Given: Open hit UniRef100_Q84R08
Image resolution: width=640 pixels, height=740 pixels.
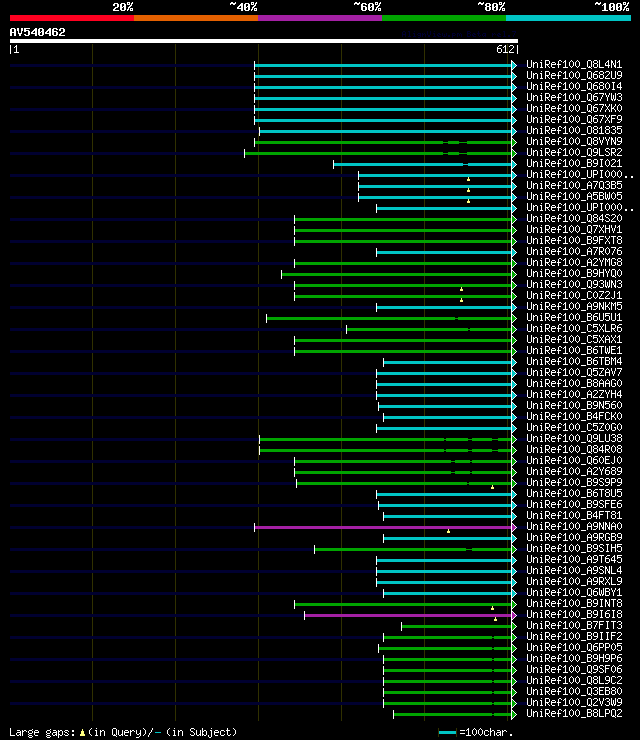Looking at the screenshot, I should pos(574,449).
